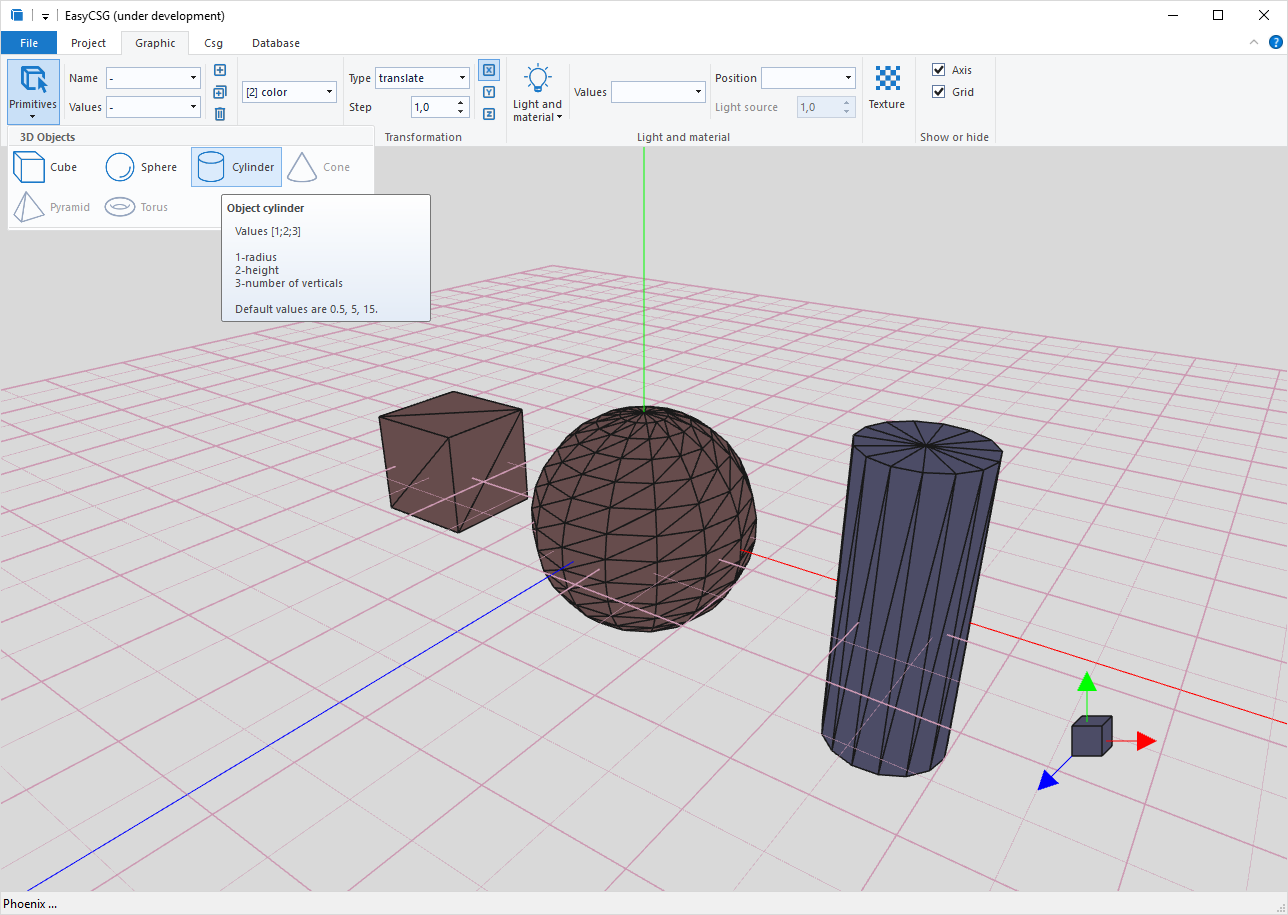
Task: Switch to the Database tab
Action: (276, 43)
